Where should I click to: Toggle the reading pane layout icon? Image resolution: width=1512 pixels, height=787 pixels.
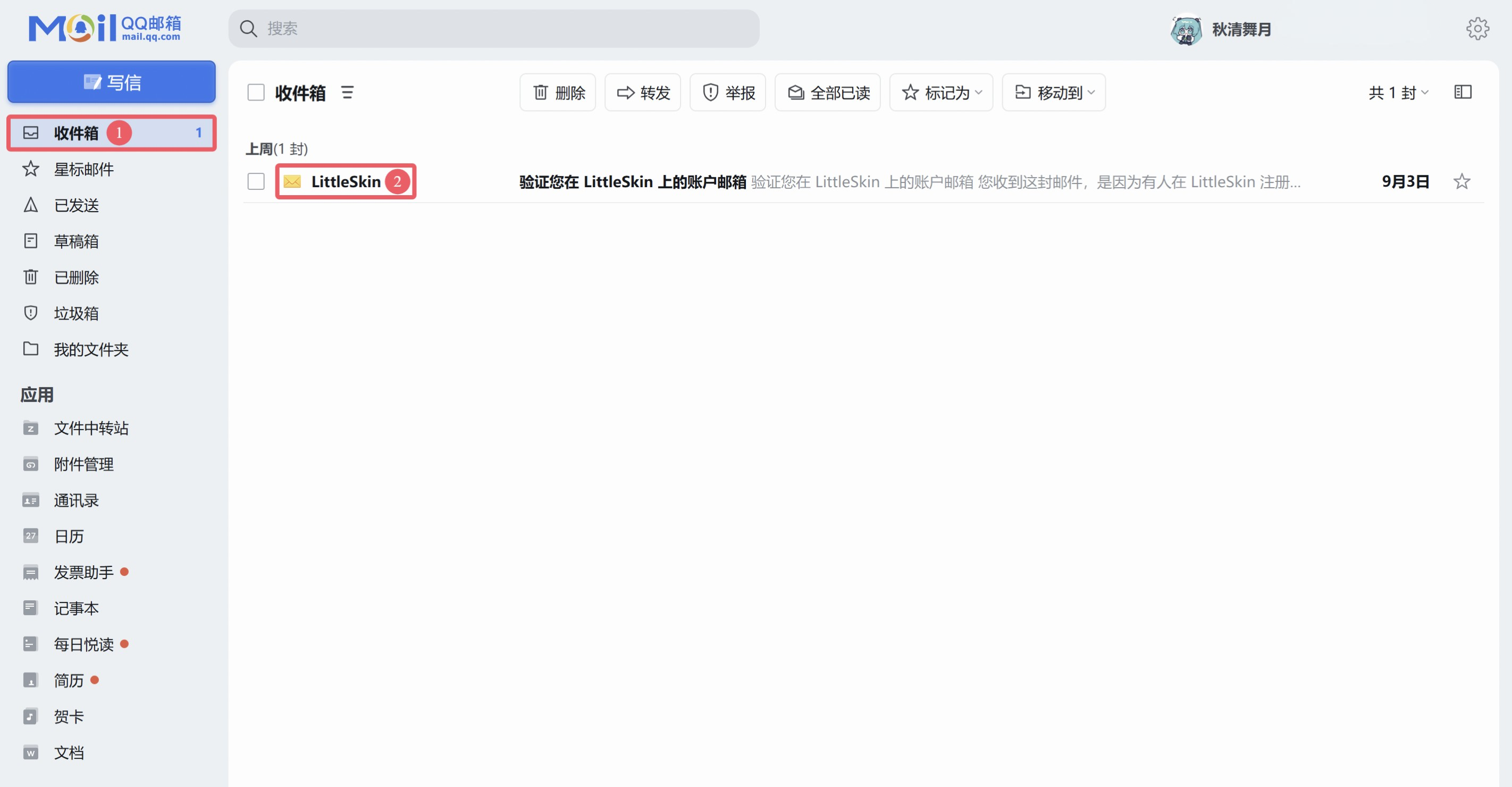(x=1463, y=91)
